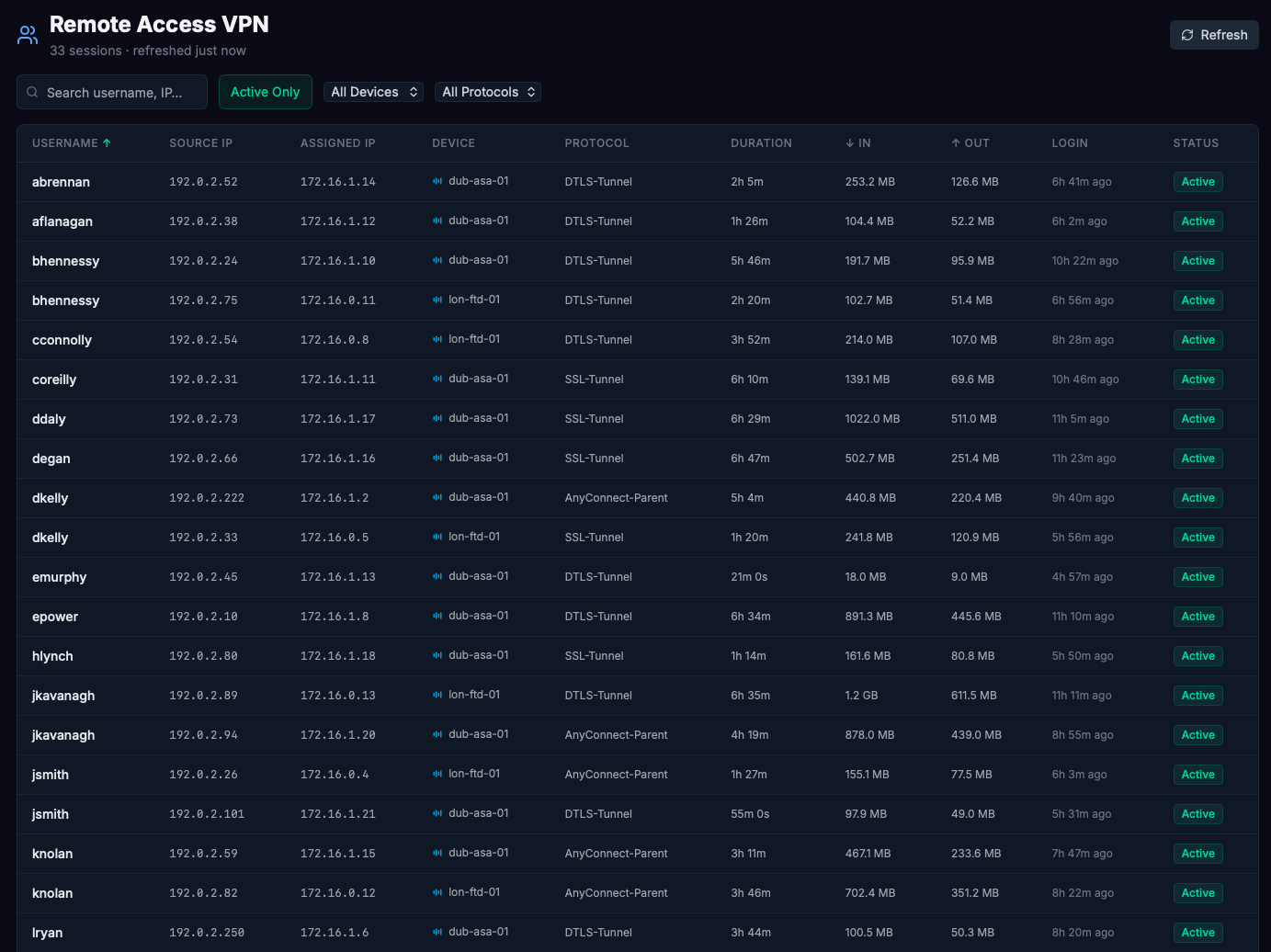Sort by the Assigned IP column header
The image size is (1271, 952).
(x=337, y=143)
